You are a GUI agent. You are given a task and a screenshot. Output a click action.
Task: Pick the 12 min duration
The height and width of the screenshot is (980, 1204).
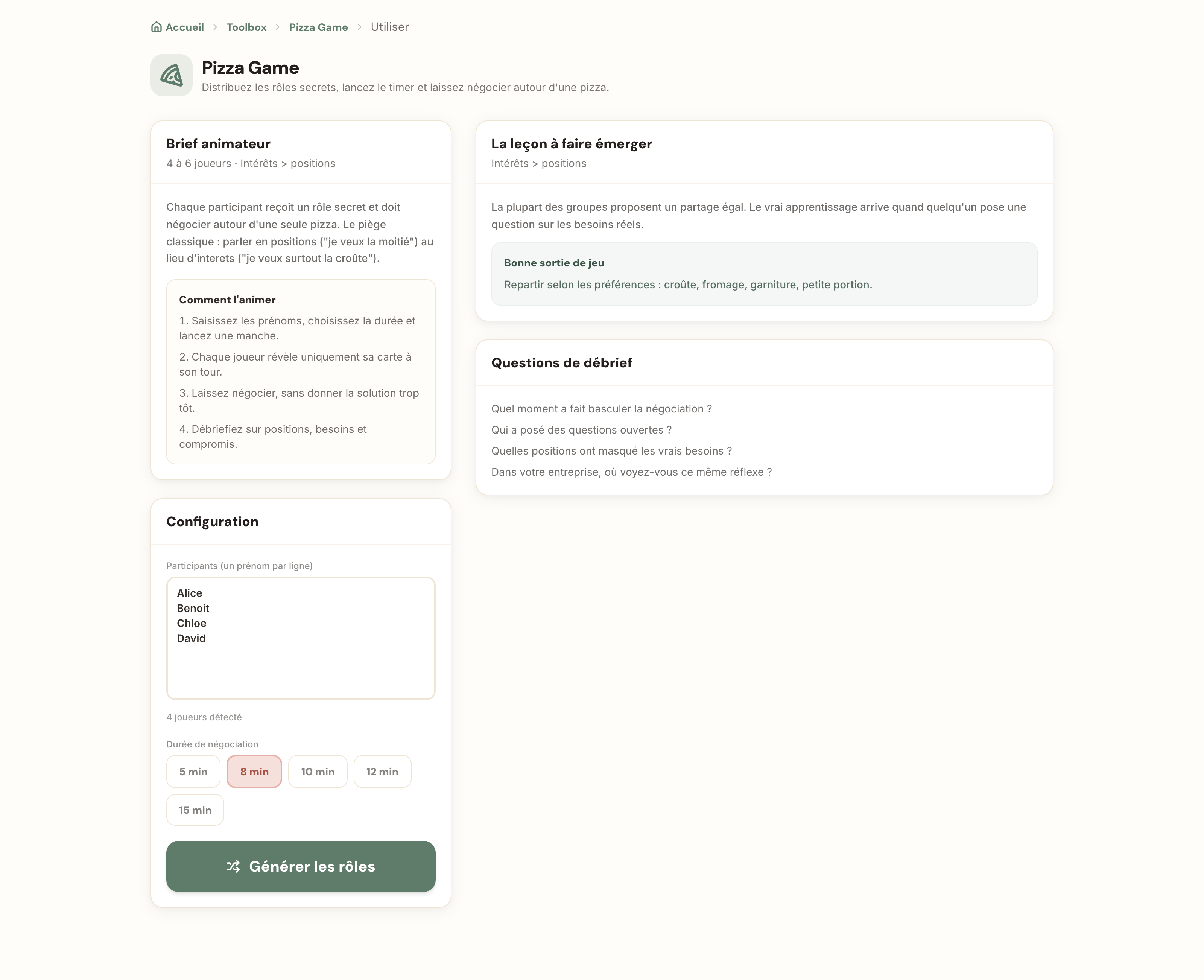(x=382, y=771)
